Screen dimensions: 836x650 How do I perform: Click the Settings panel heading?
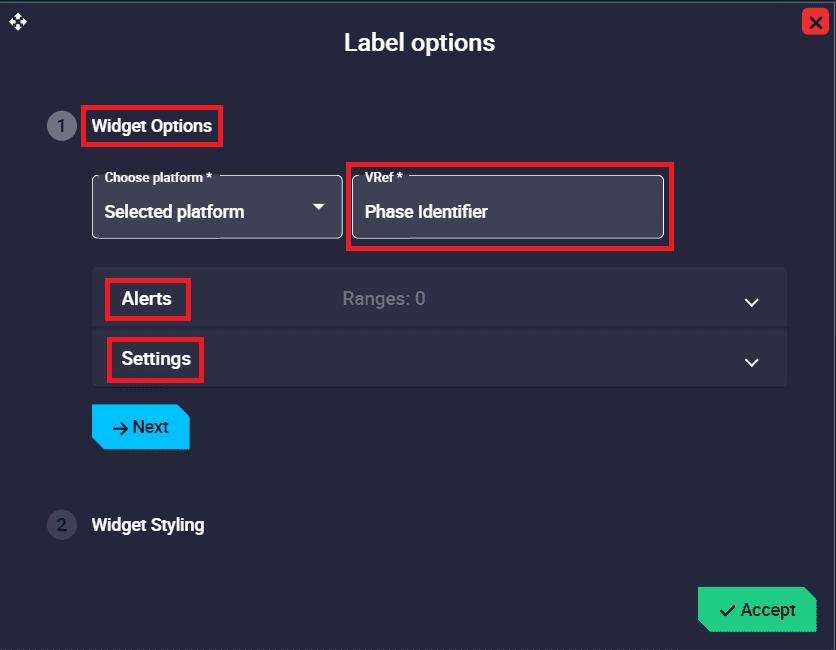coord(156,359)
